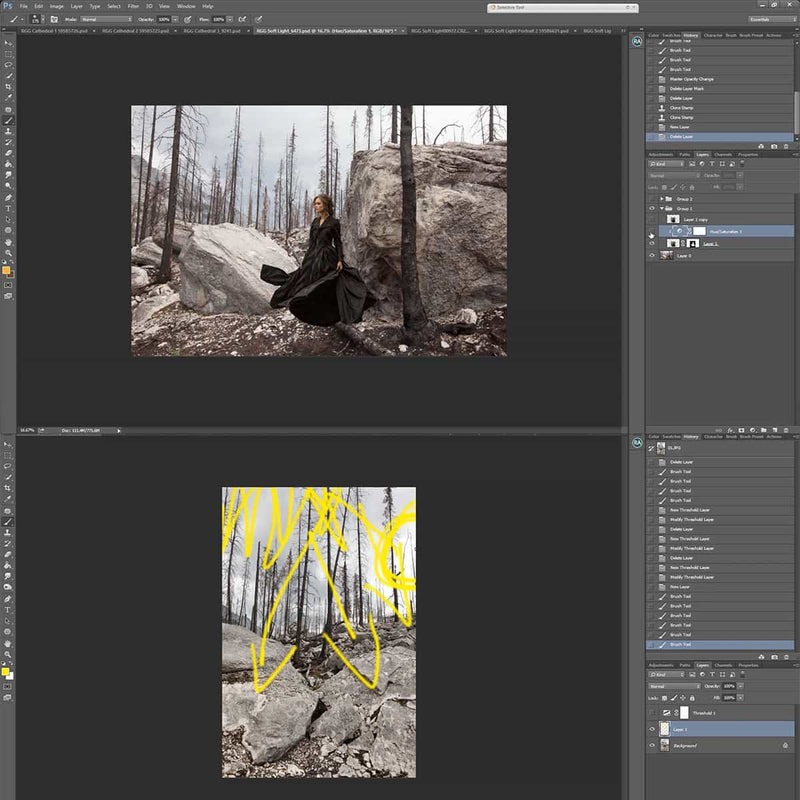This screenshot has height=800, width=800.
Task: Select the Threshold 1 layer thumbnail
Action: 666,711
